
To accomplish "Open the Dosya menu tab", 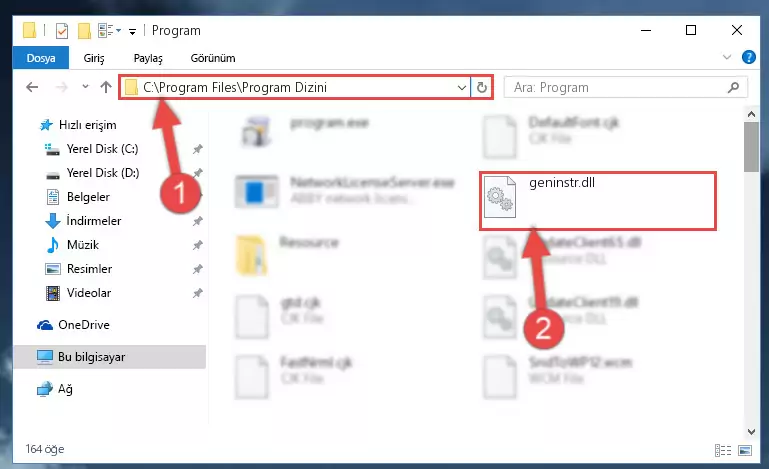I will pos(41,58).
